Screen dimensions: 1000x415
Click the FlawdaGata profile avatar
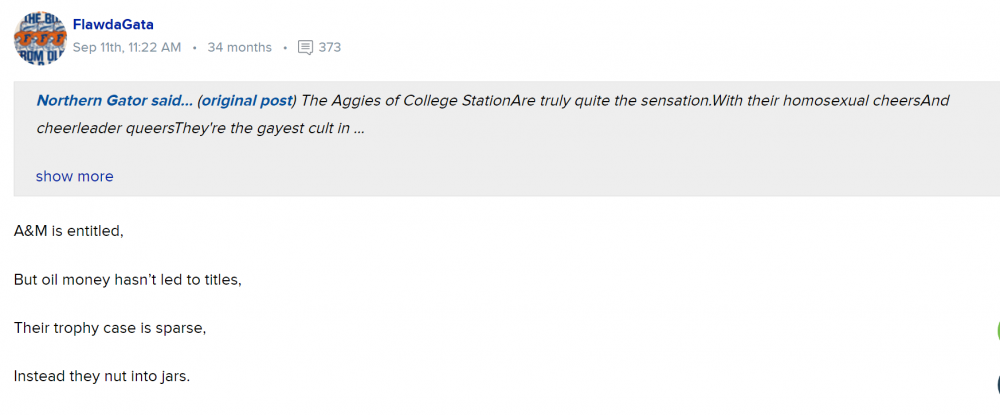click(x=39, y=38)
